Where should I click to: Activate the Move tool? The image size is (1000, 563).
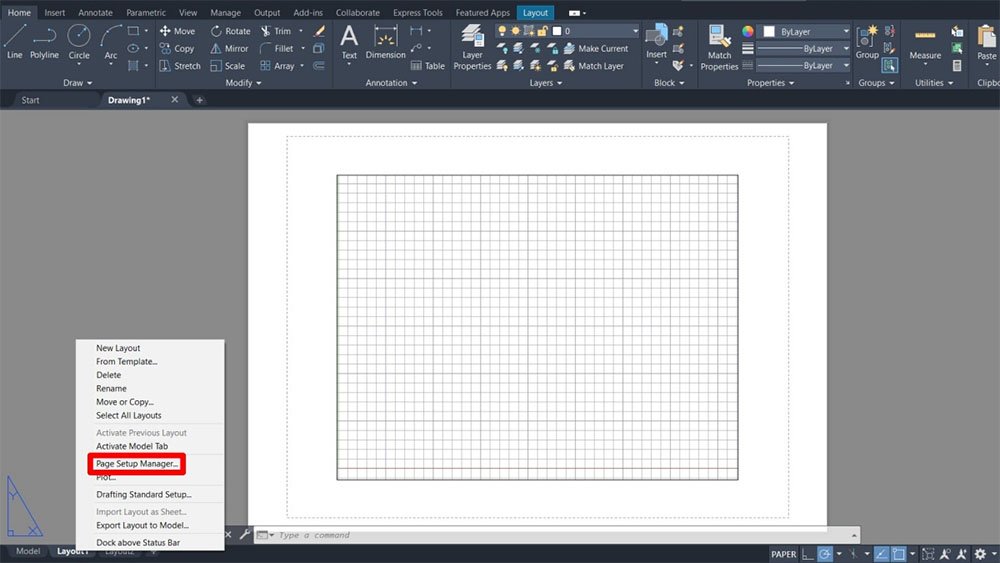[x=177, y=31]
